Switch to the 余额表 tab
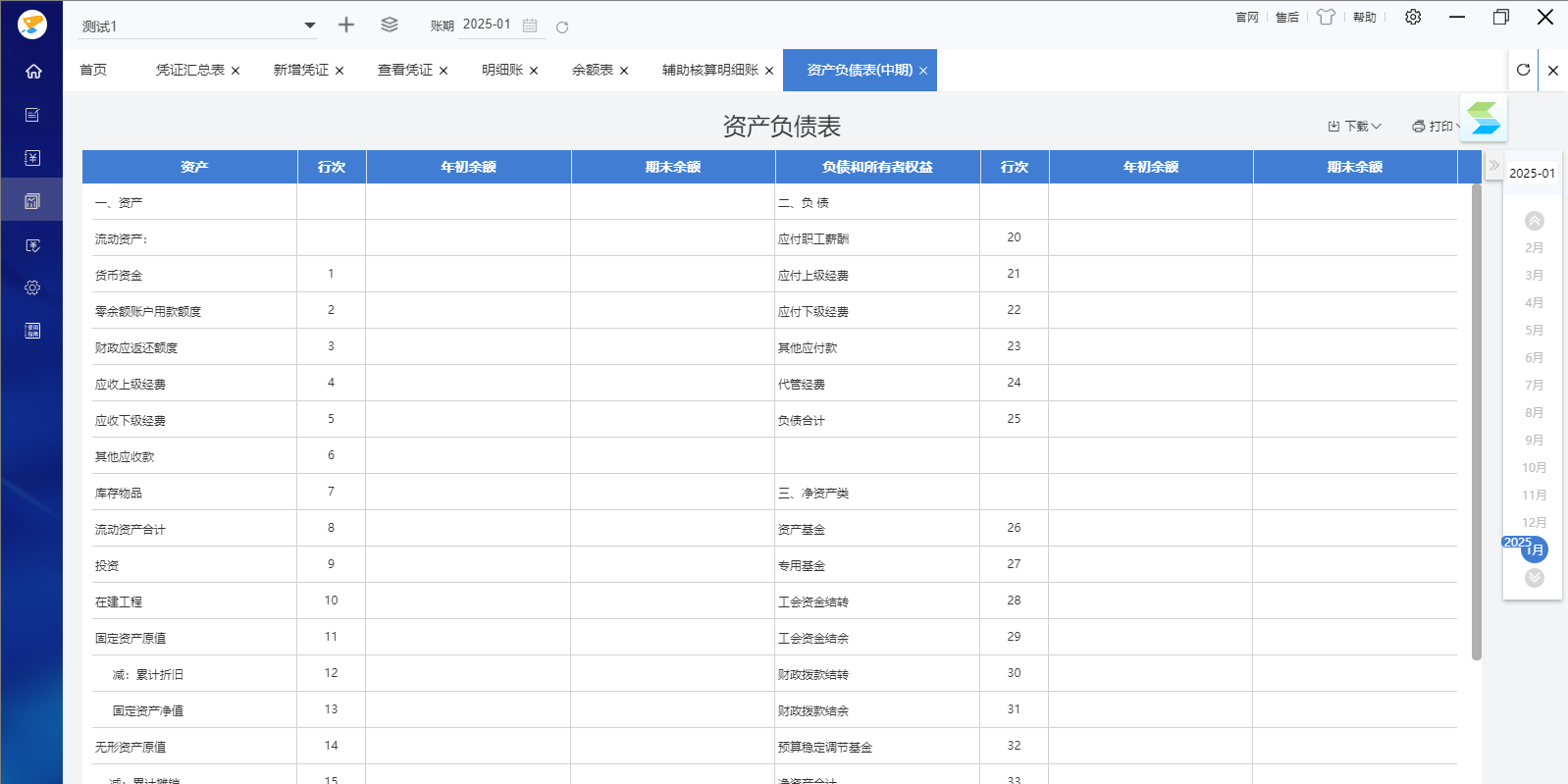This screenshot has width=1568, height=784. (592, 71)
